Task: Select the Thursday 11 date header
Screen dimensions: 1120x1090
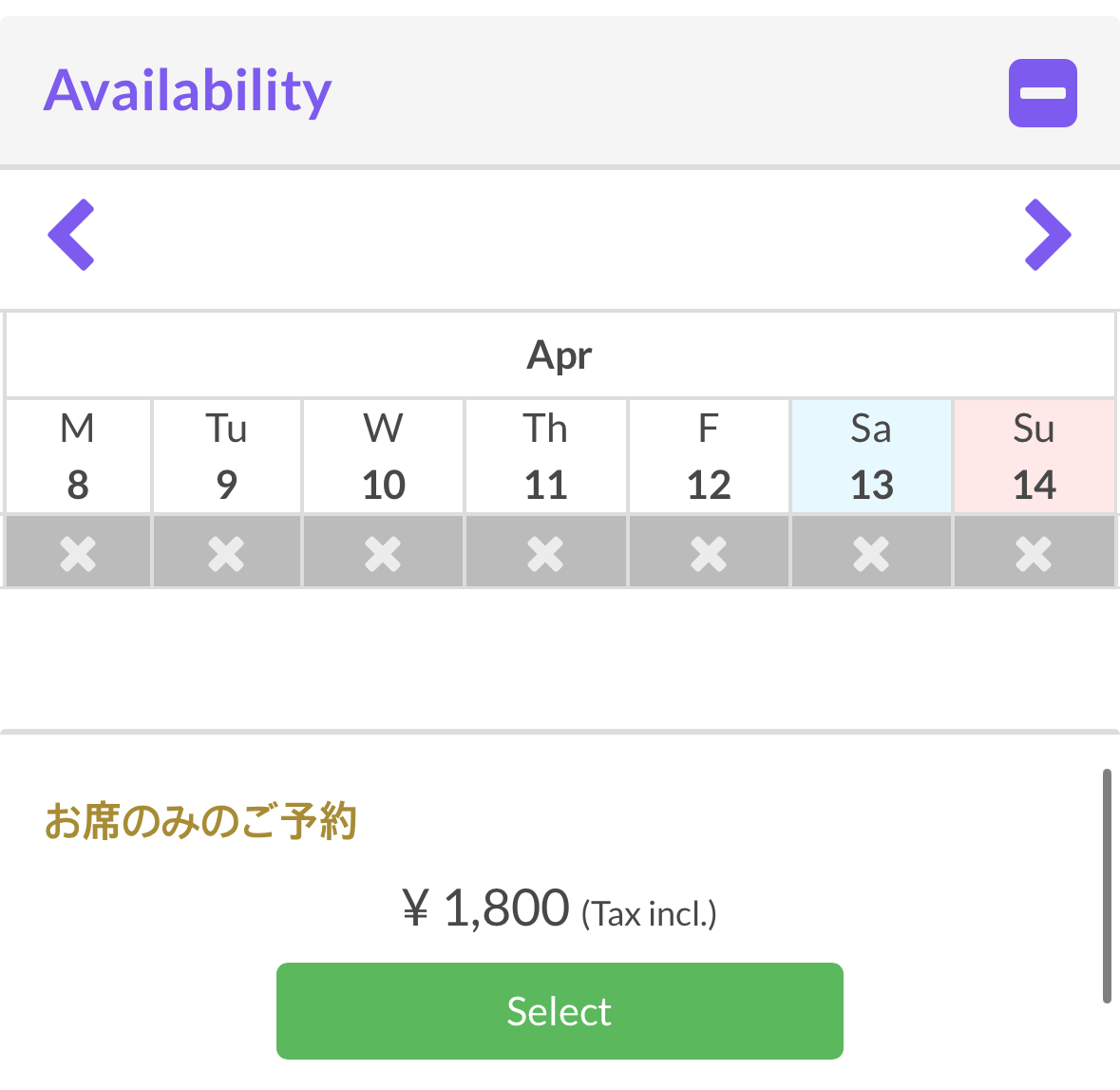Action: click(545, 456)
